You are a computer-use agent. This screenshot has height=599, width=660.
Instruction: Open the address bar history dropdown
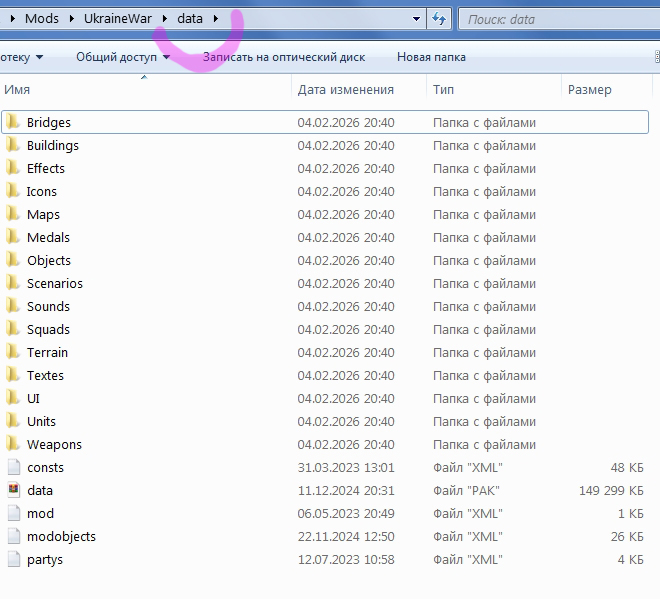[417, 19]
